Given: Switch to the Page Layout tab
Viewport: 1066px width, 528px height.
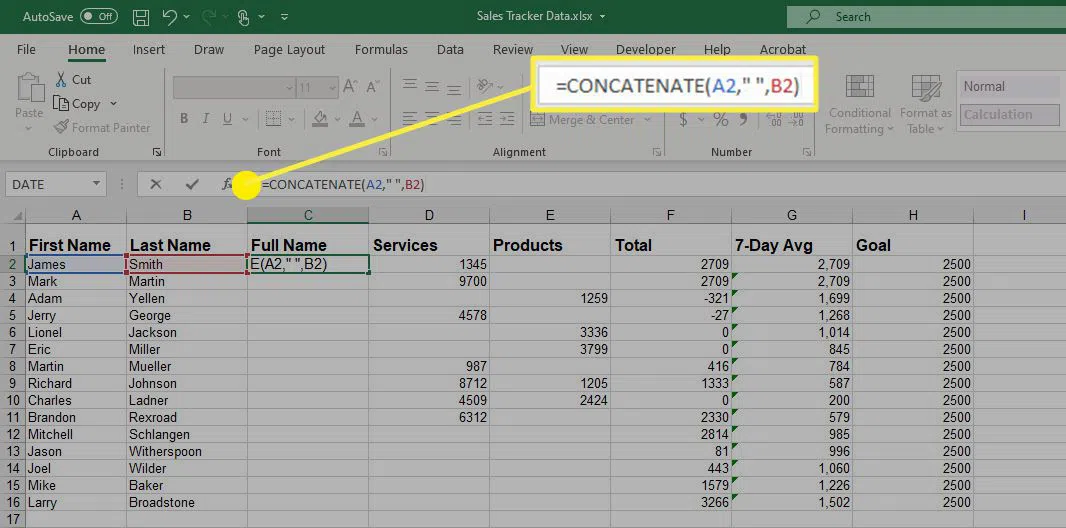Looking at the screenshot, I should (x=289, y=49).
